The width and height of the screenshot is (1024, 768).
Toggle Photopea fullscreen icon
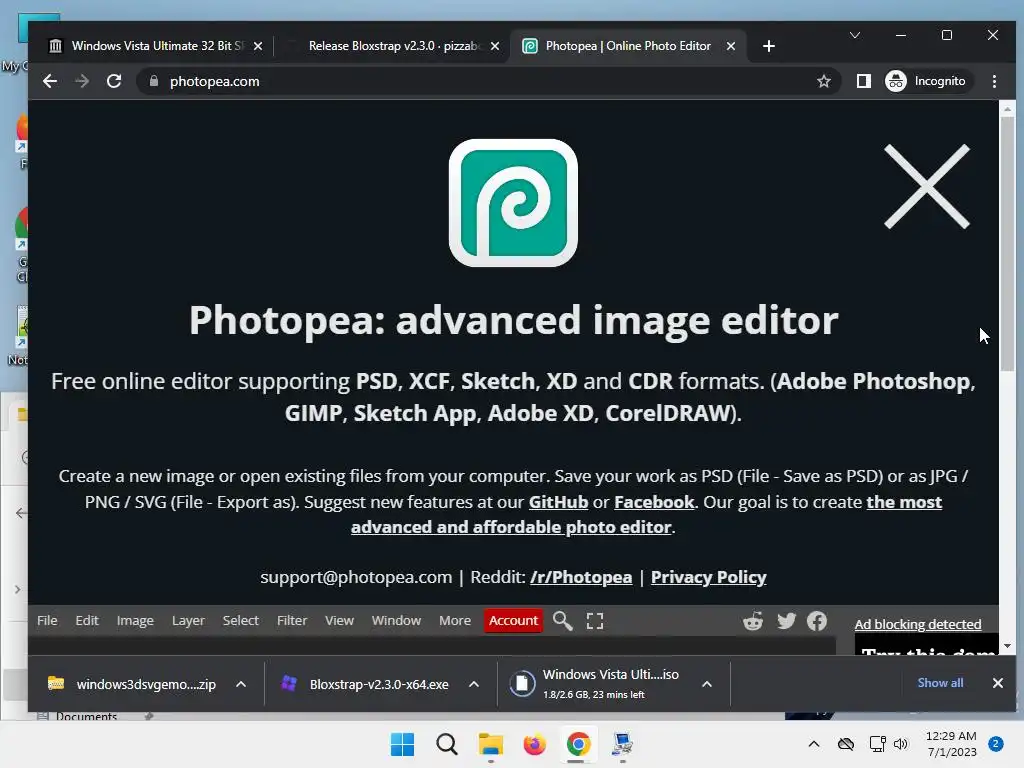click(x=594, y=621)
